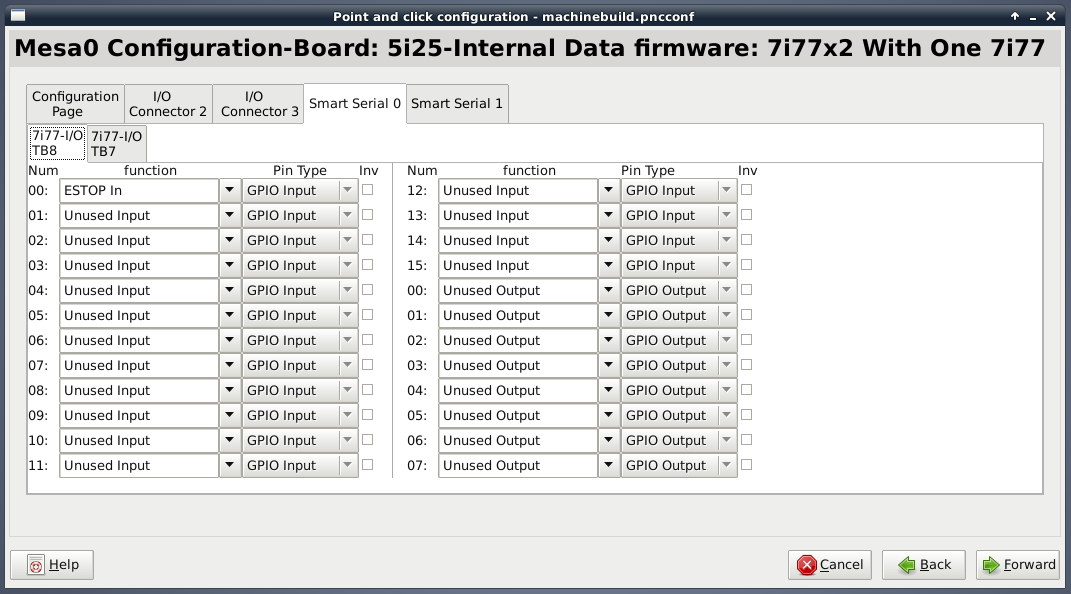Click the function field for output 02

(x=518, y=341)
